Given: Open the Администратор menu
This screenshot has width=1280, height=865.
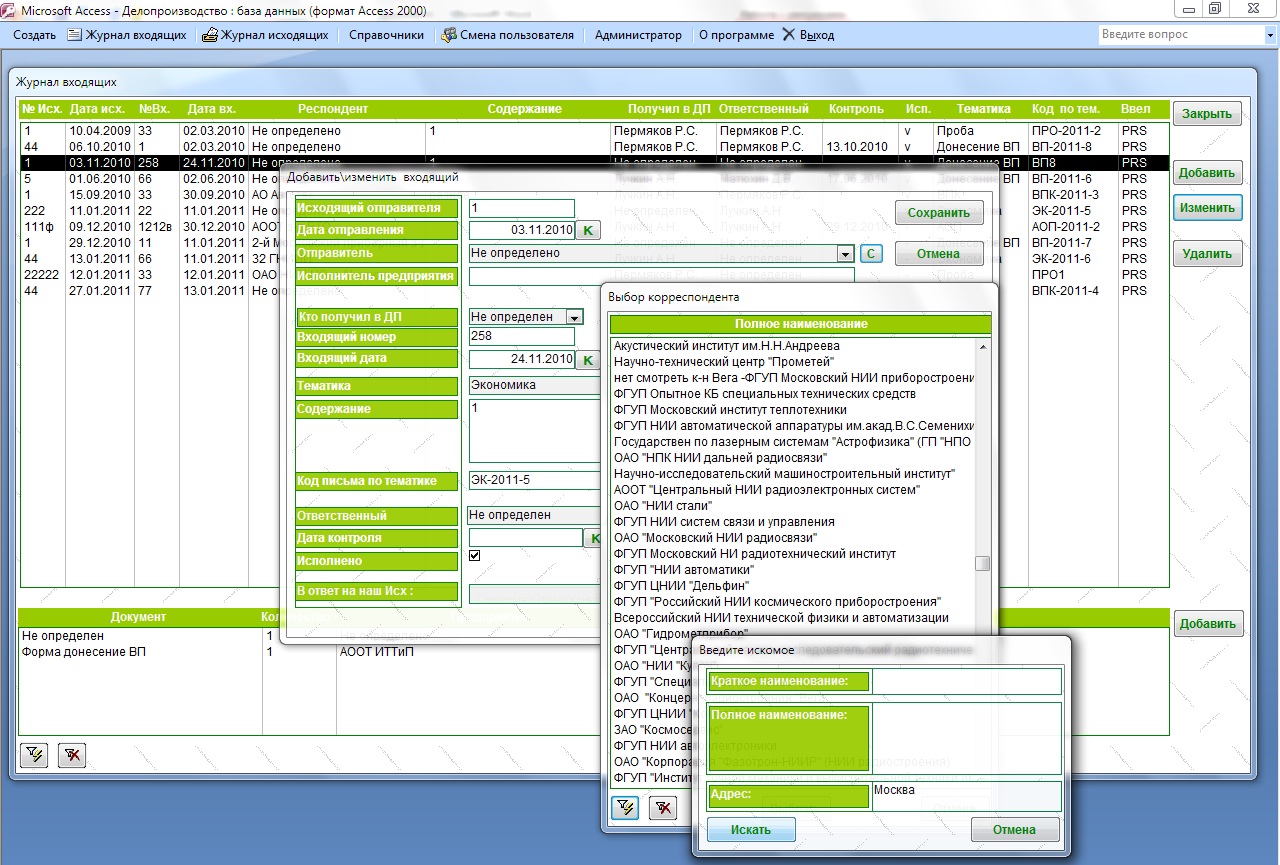Looking at the screenshot, I should tap(638, 35).
